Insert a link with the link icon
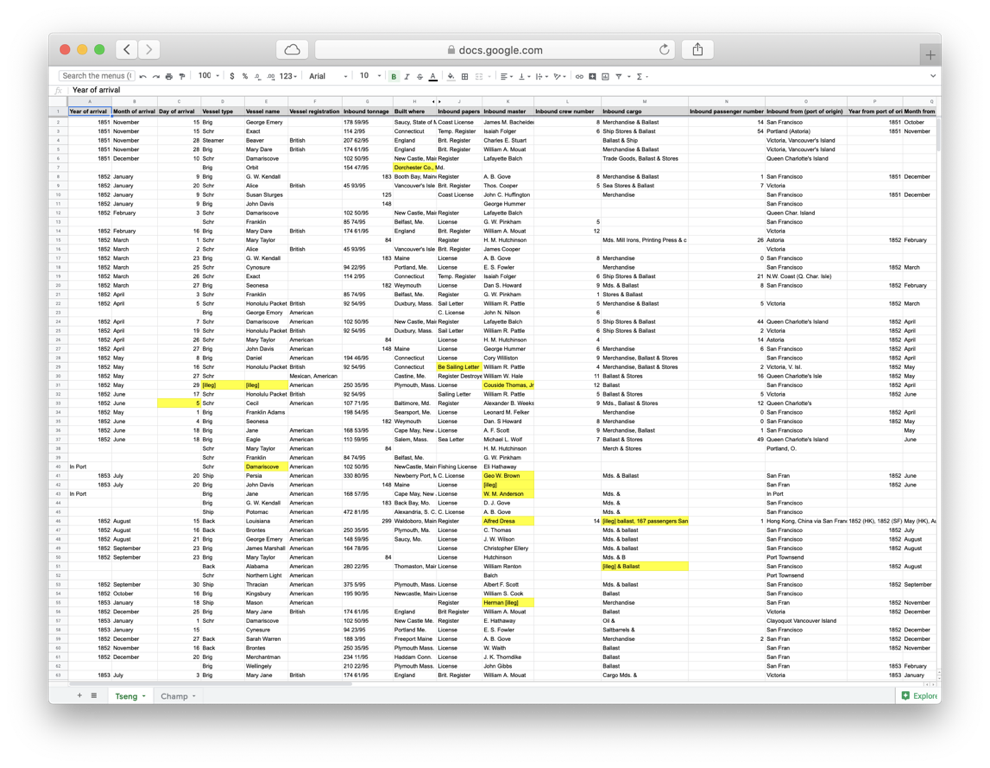This screenshot has height=768, width=990. tap(580, 76)
